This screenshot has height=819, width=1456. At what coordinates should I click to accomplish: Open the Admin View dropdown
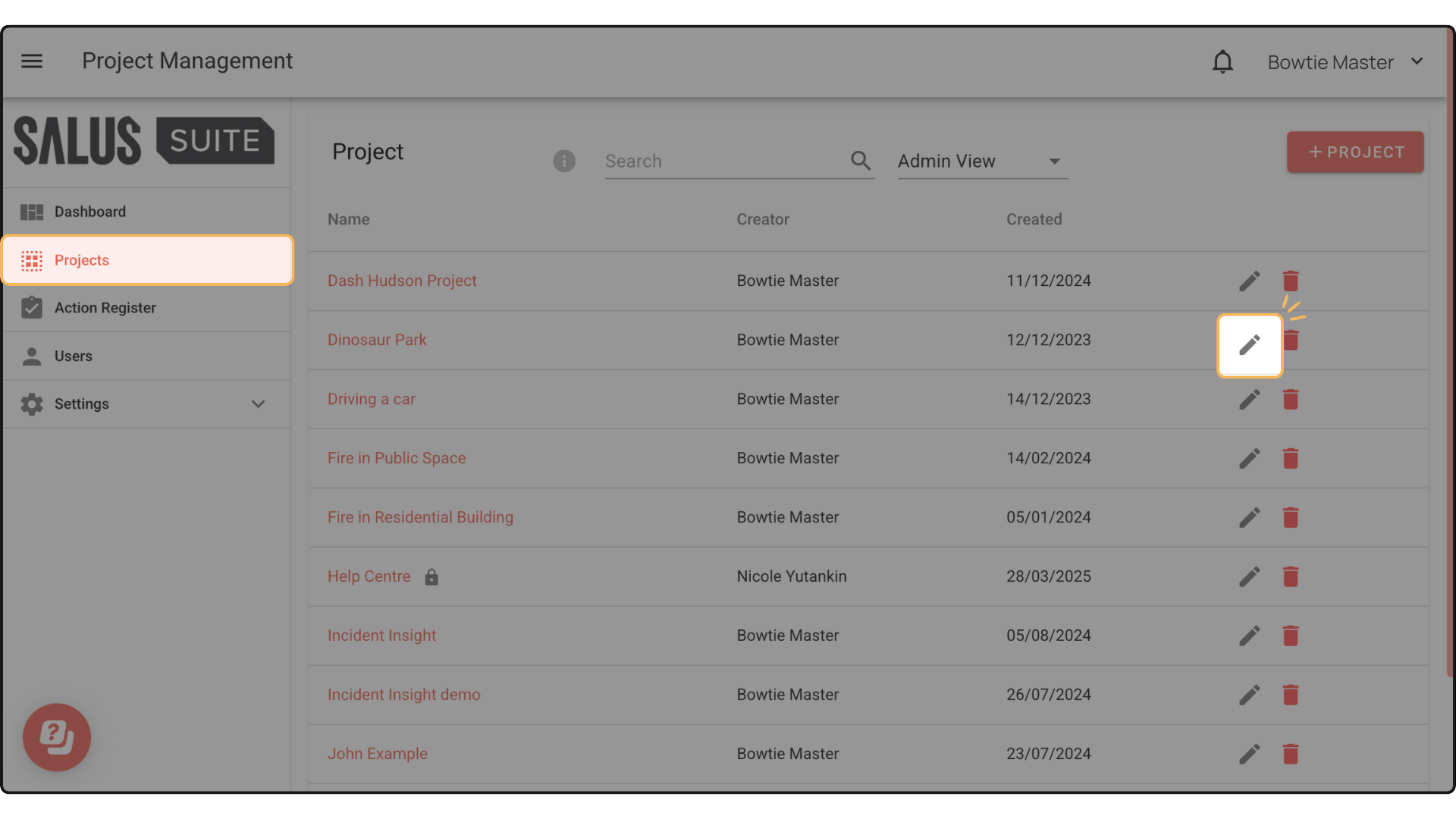982,162
